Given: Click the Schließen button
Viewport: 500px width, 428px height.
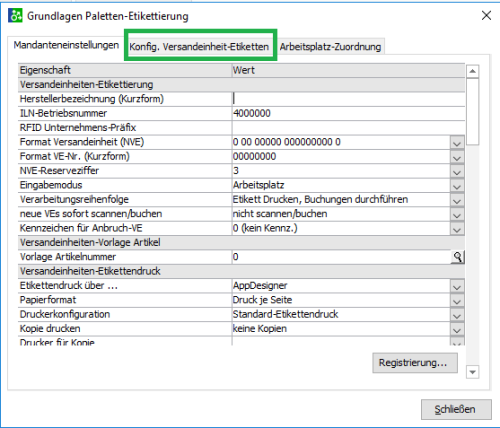Looking at the screenshot, I should point(456,409).
